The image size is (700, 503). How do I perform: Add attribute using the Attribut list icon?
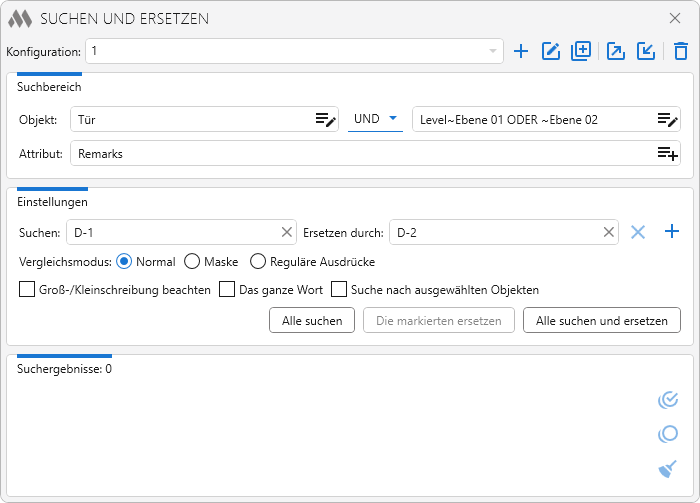pyautogui.click(x=667, y=153)
